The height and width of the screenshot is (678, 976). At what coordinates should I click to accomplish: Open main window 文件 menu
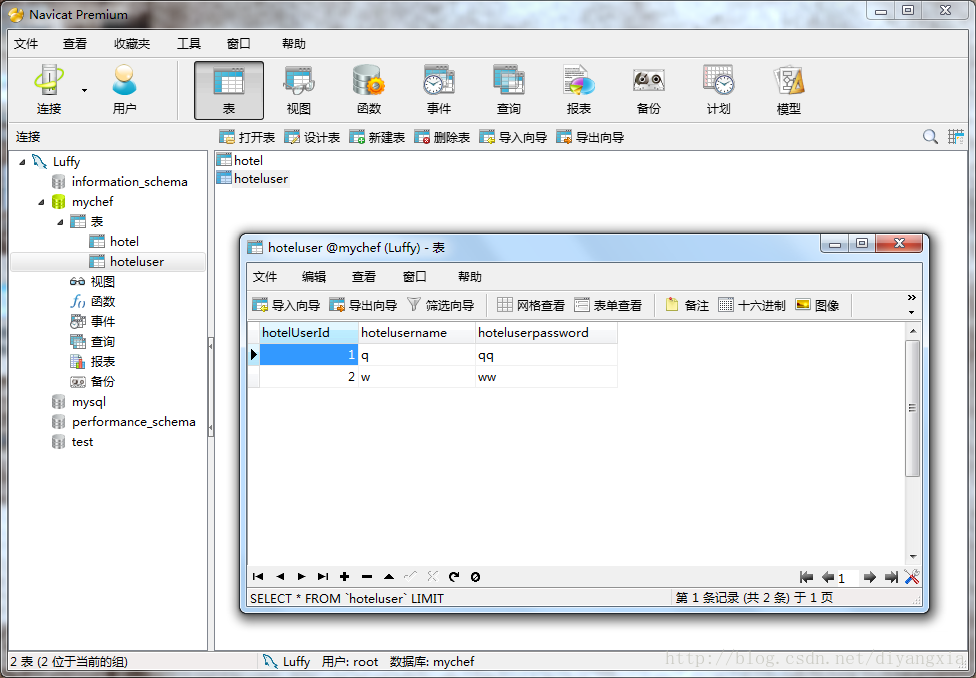pos(26,44)
